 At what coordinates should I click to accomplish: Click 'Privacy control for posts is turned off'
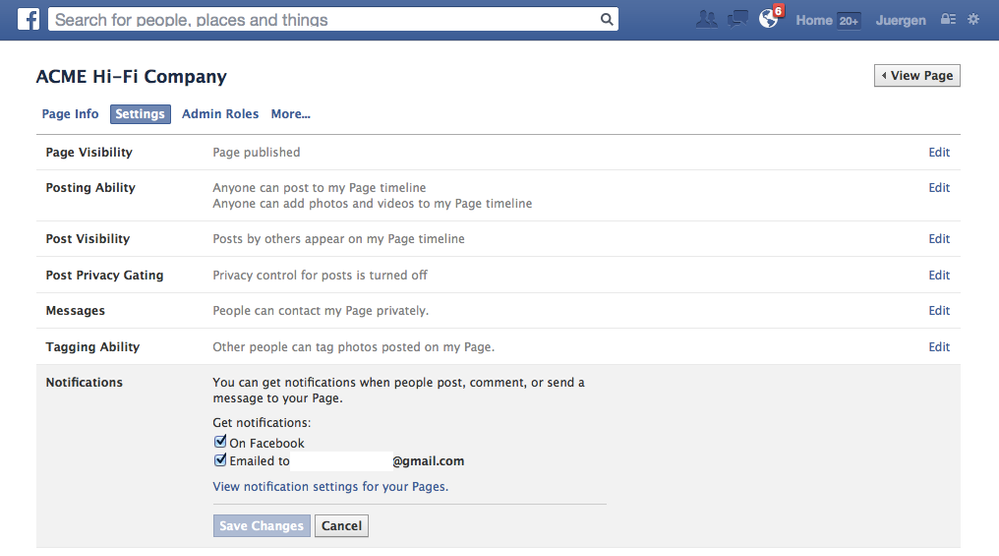(x=320, y=275)
